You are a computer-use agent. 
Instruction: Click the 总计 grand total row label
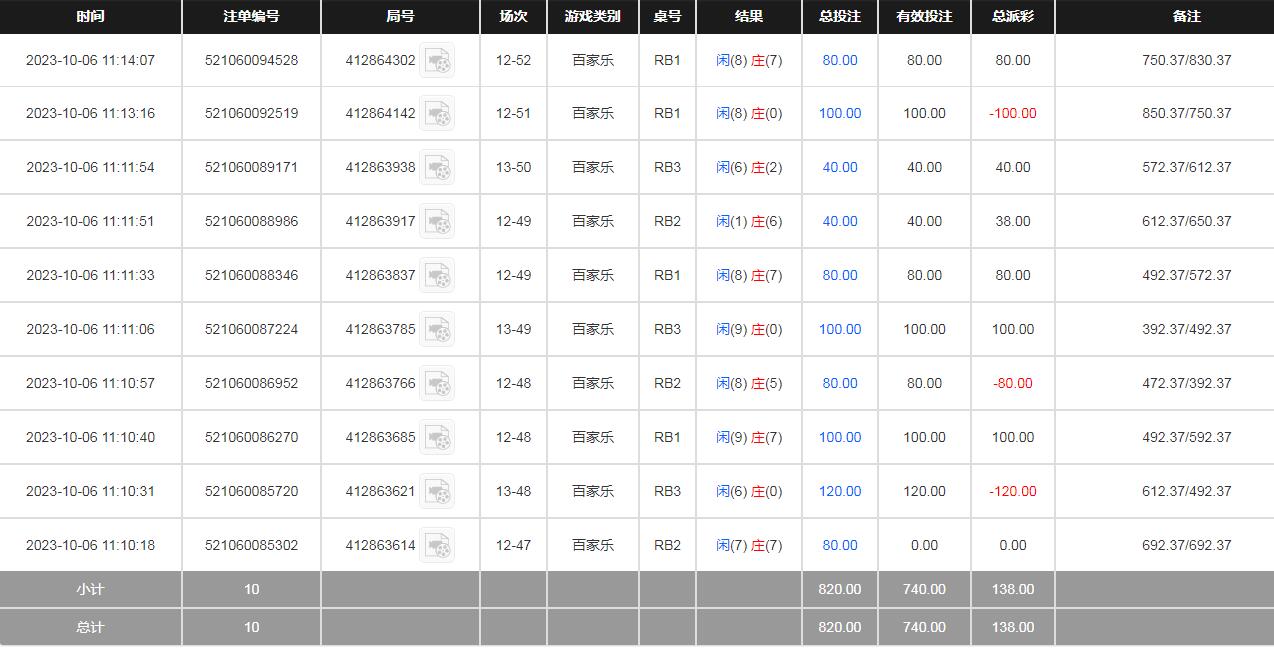click(x=90, y=627)
